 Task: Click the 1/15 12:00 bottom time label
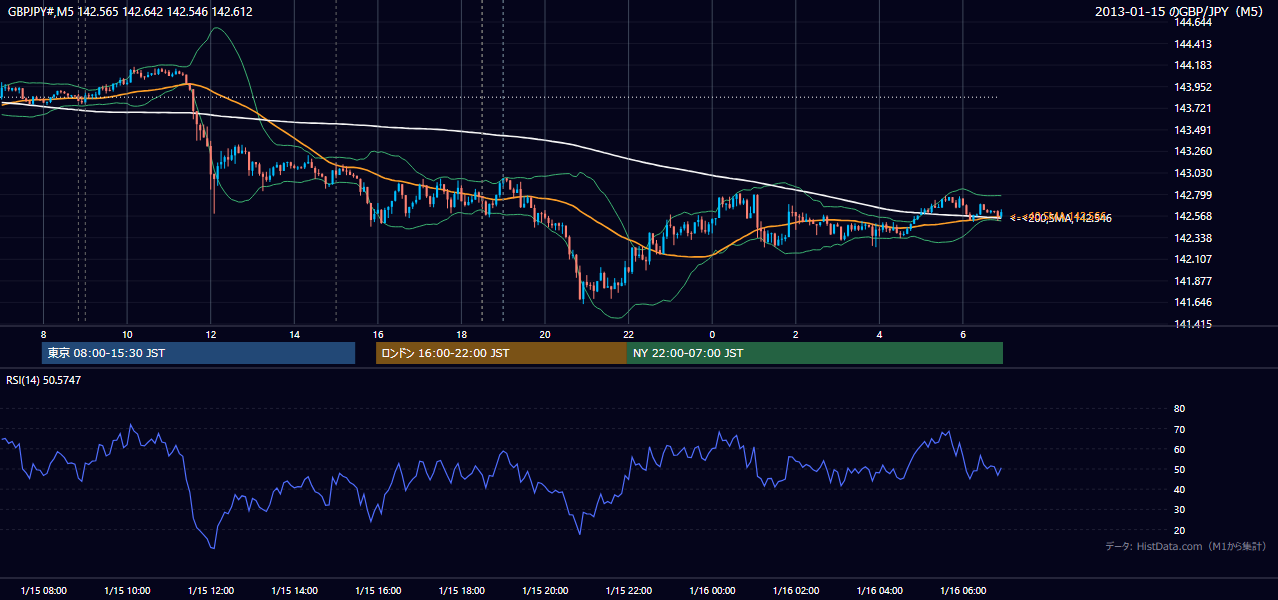(211, 591)
